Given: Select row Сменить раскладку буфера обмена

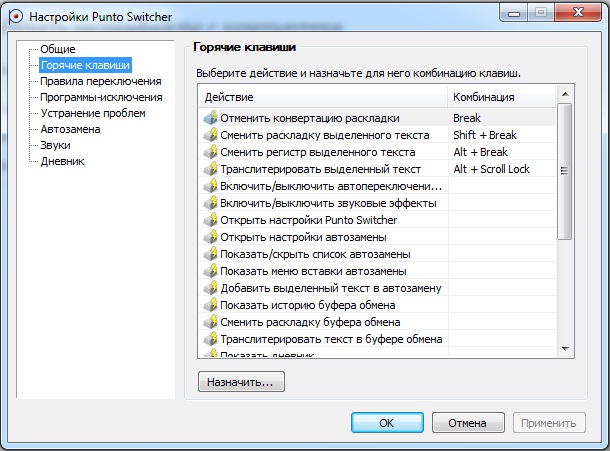Looking at the screenshot, I should [x=378, y=322].
